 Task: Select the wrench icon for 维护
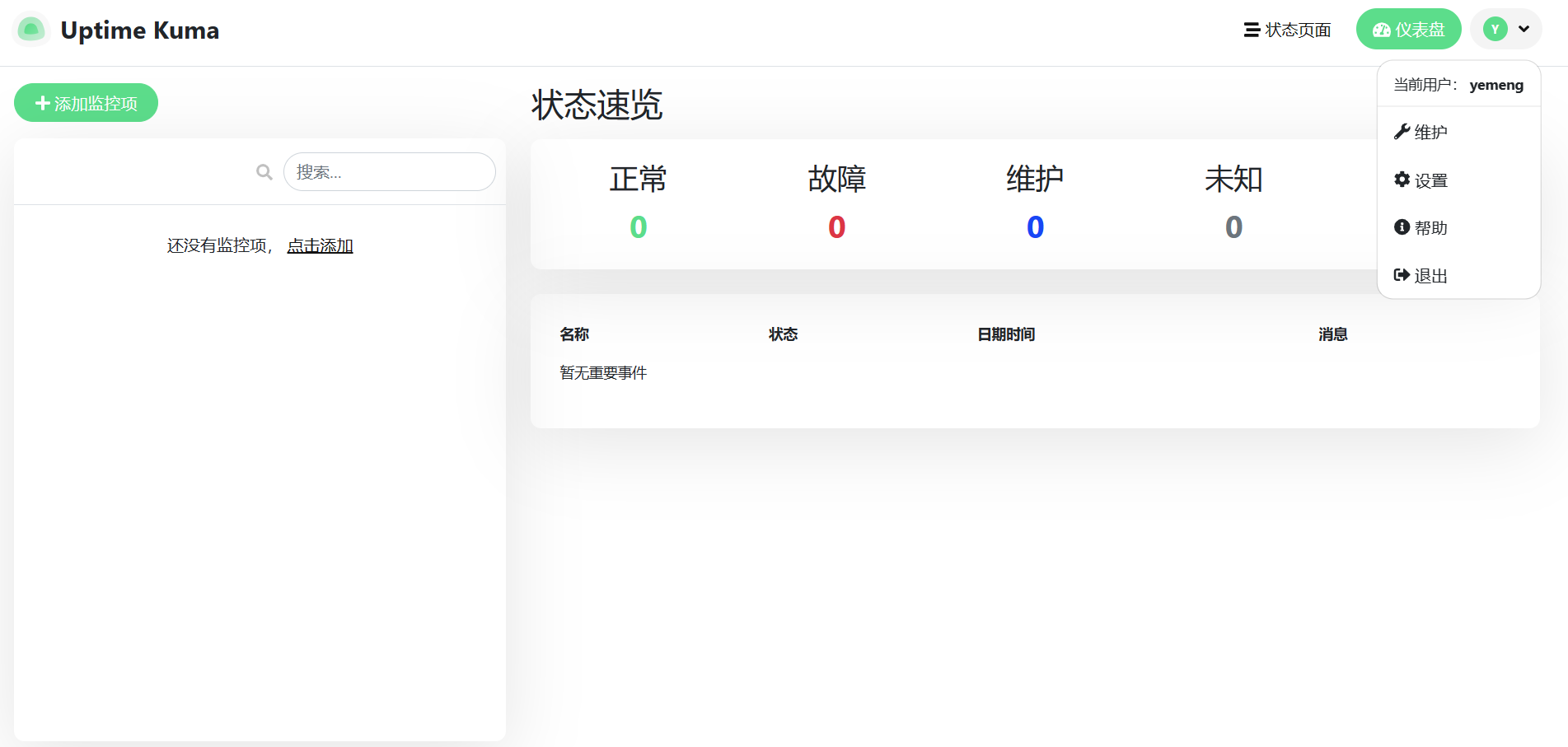point(1402,132)
